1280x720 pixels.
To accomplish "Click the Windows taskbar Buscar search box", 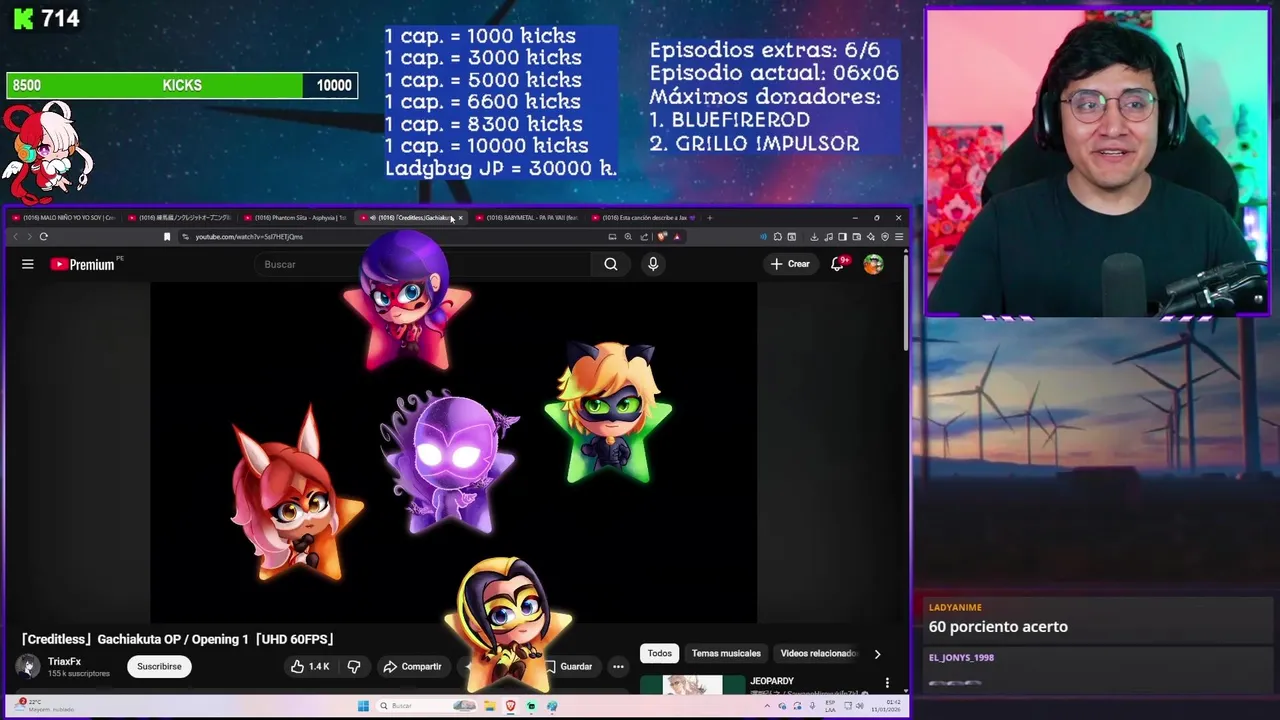I will (x=425, y=705).
